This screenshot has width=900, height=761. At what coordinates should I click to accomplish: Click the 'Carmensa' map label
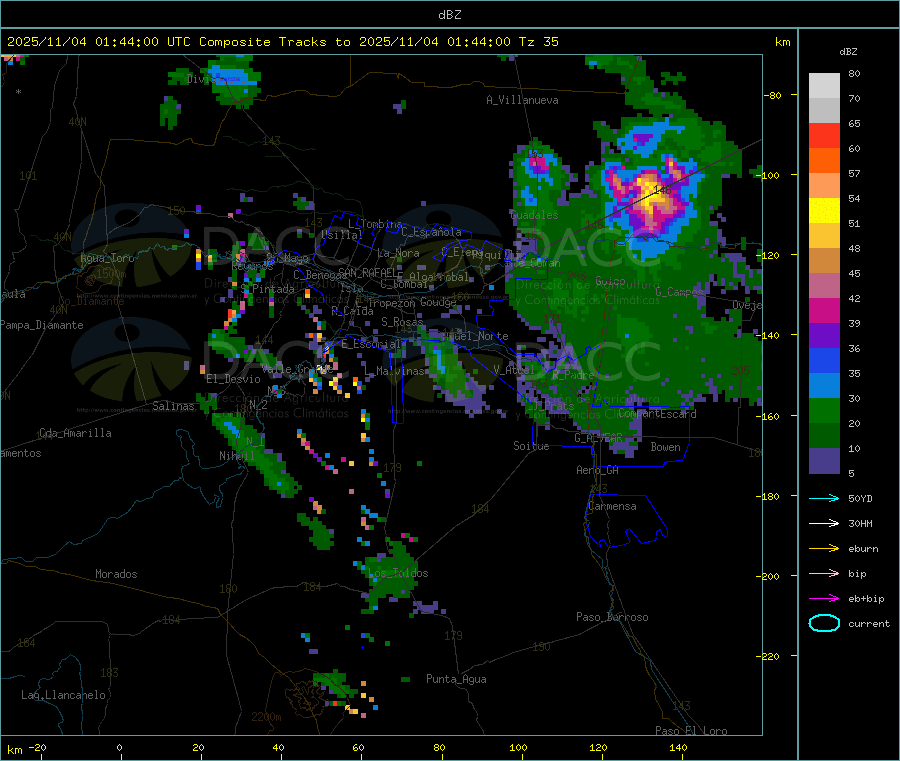(x=612, y=506)
